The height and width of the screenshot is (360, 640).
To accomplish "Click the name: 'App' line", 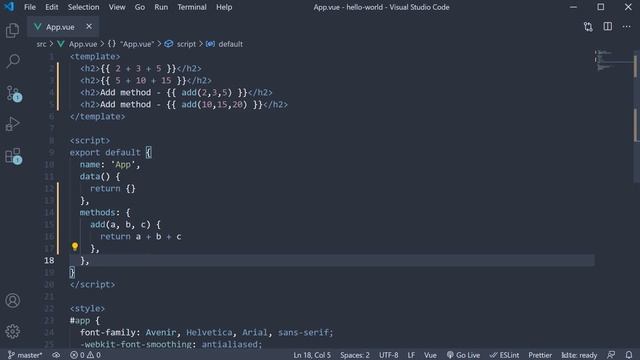I will pyautogui.click(x=110, y=164).
